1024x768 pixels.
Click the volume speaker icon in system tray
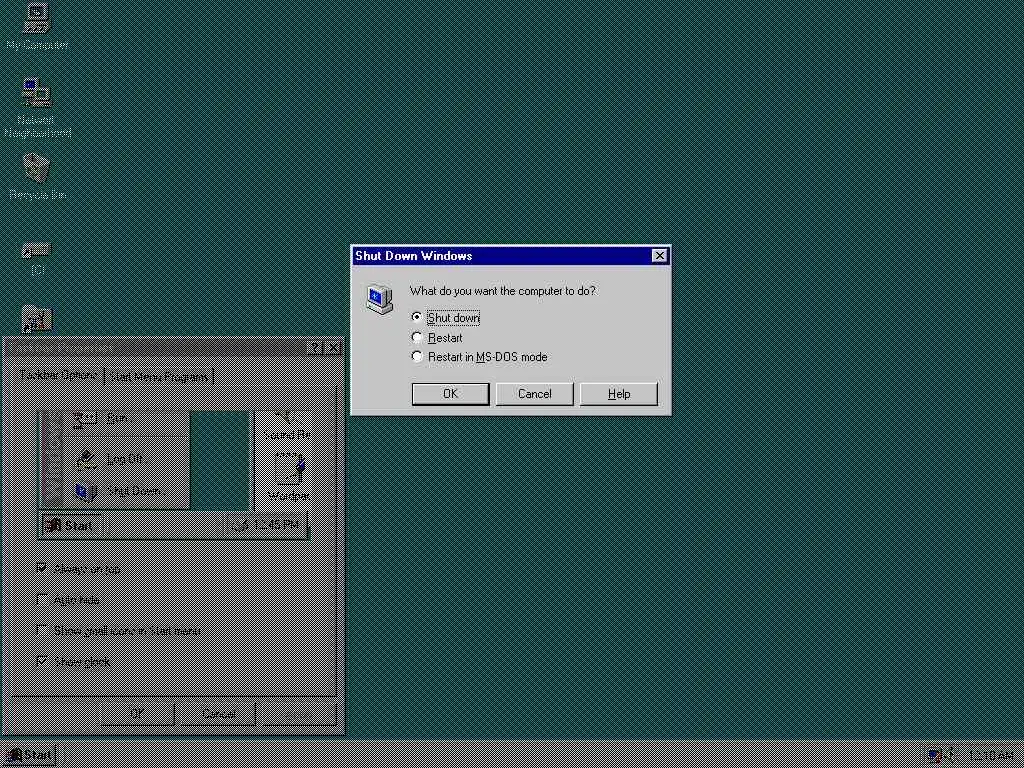point(950,755)
